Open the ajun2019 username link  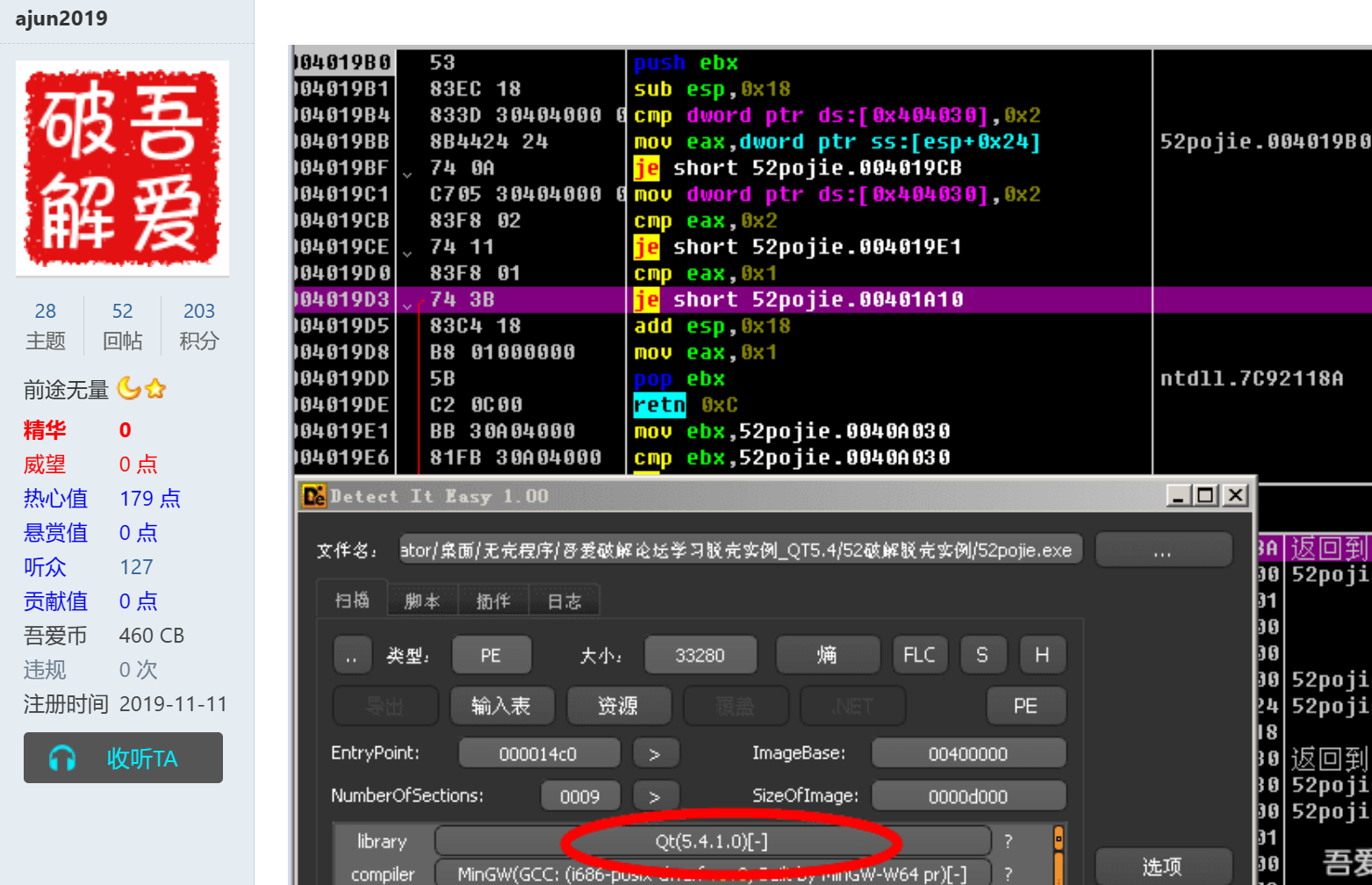pyautogui.click(x=61, y=18)
